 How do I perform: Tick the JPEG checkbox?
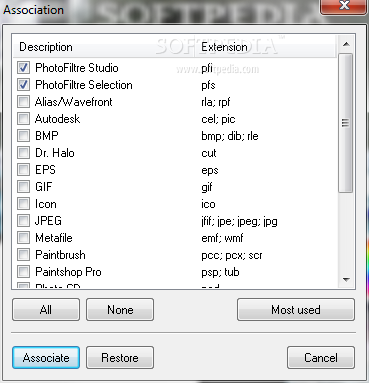23,221
